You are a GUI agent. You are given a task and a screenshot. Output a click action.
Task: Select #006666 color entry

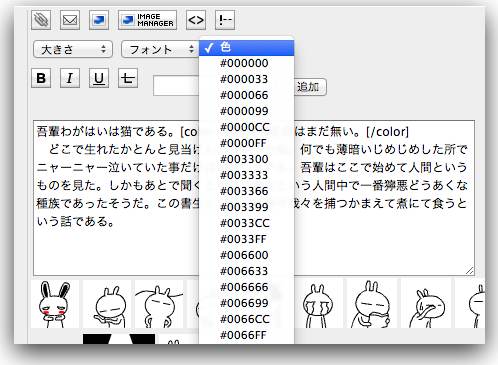[247, 287]
